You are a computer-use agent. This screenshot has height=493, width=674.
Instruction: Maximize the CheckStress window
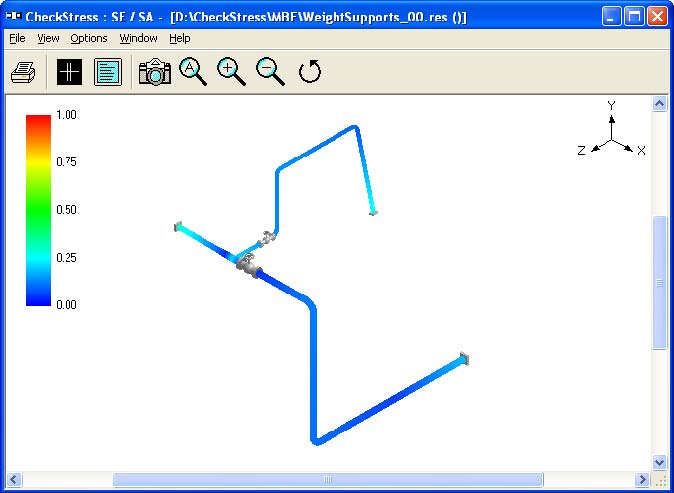[x=634, y=16]
